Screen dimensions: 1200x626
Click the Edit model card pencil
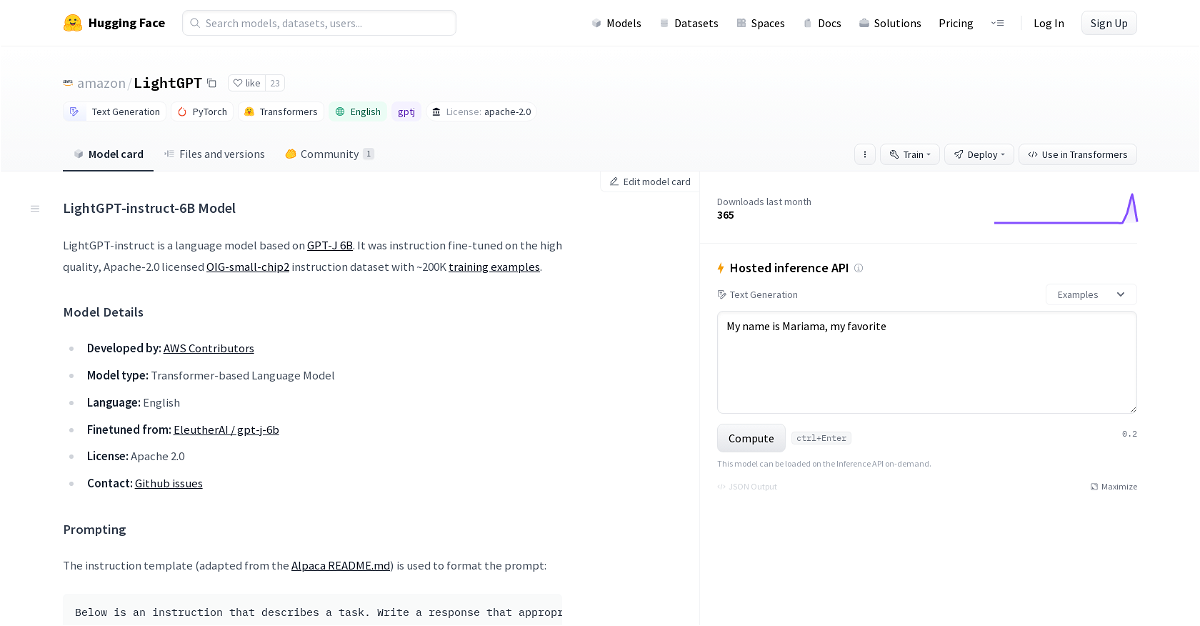pos(614,182)
